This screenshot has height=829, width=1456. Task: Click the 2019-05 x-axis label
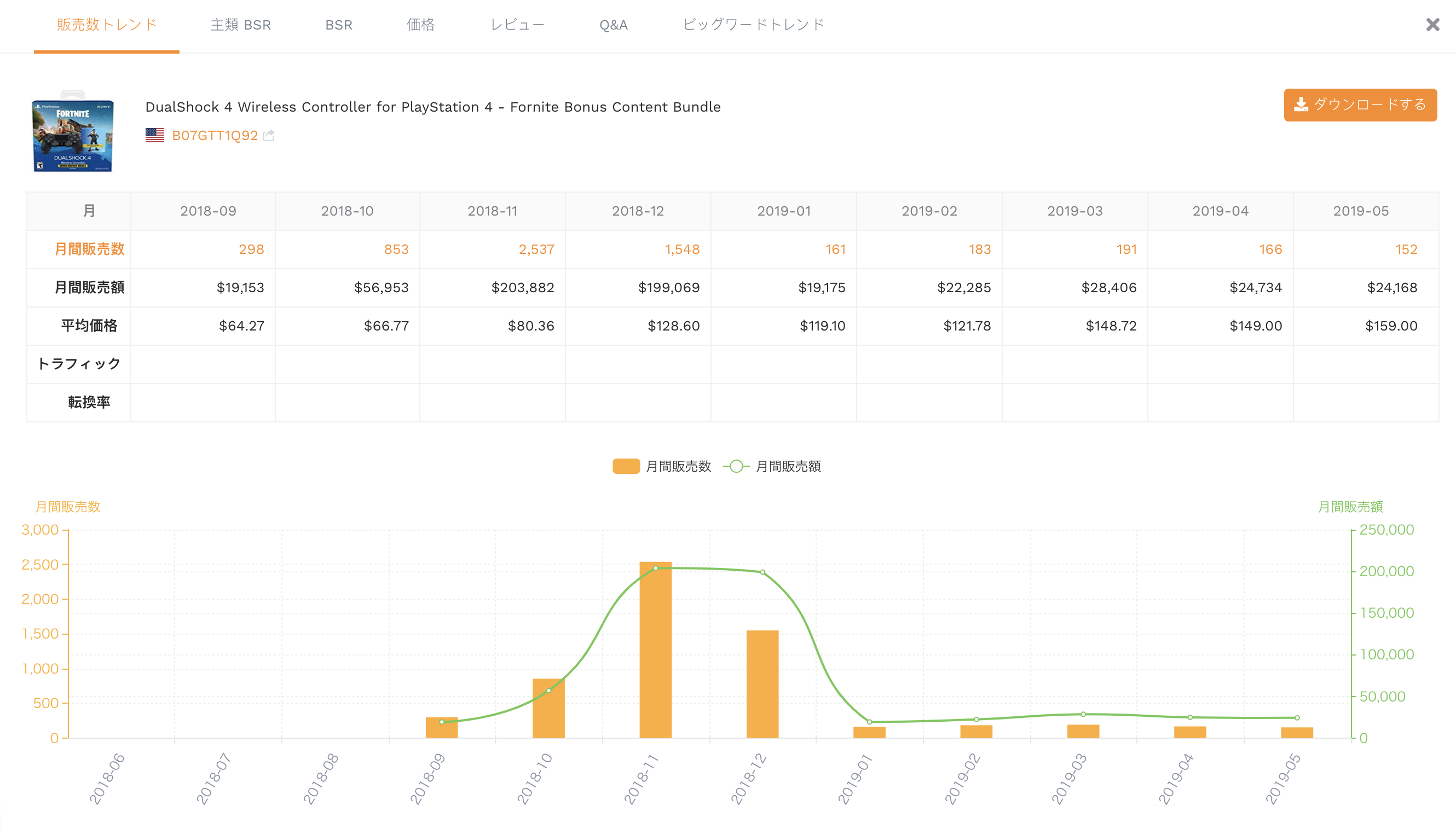[1282, 778]
